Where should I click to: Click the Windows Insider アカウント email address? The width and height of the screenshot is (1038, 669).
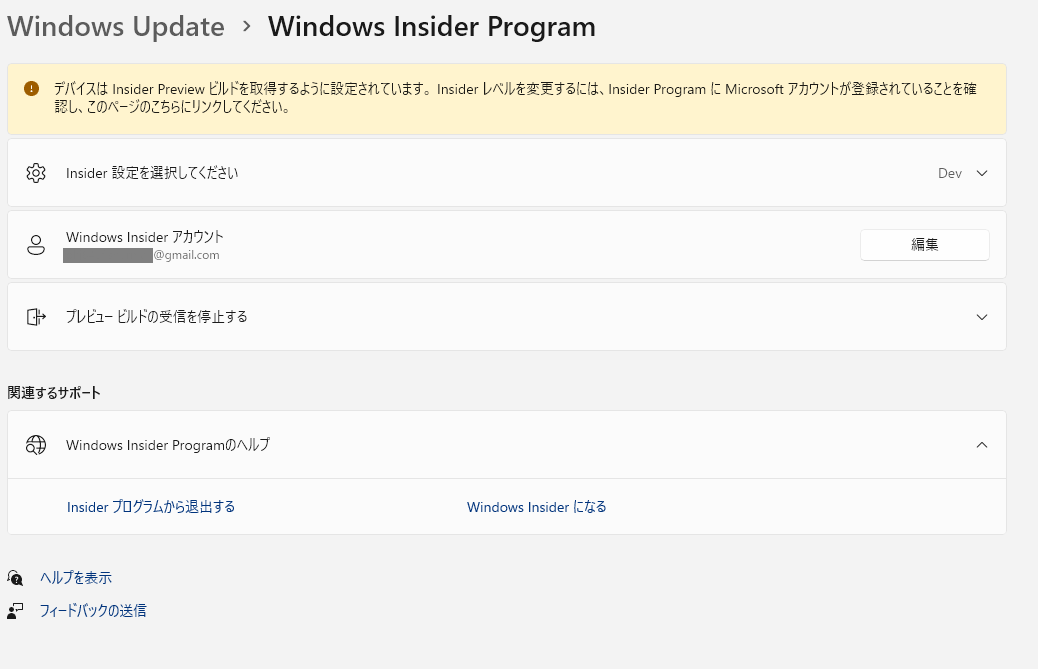click(x=141, y=255)
